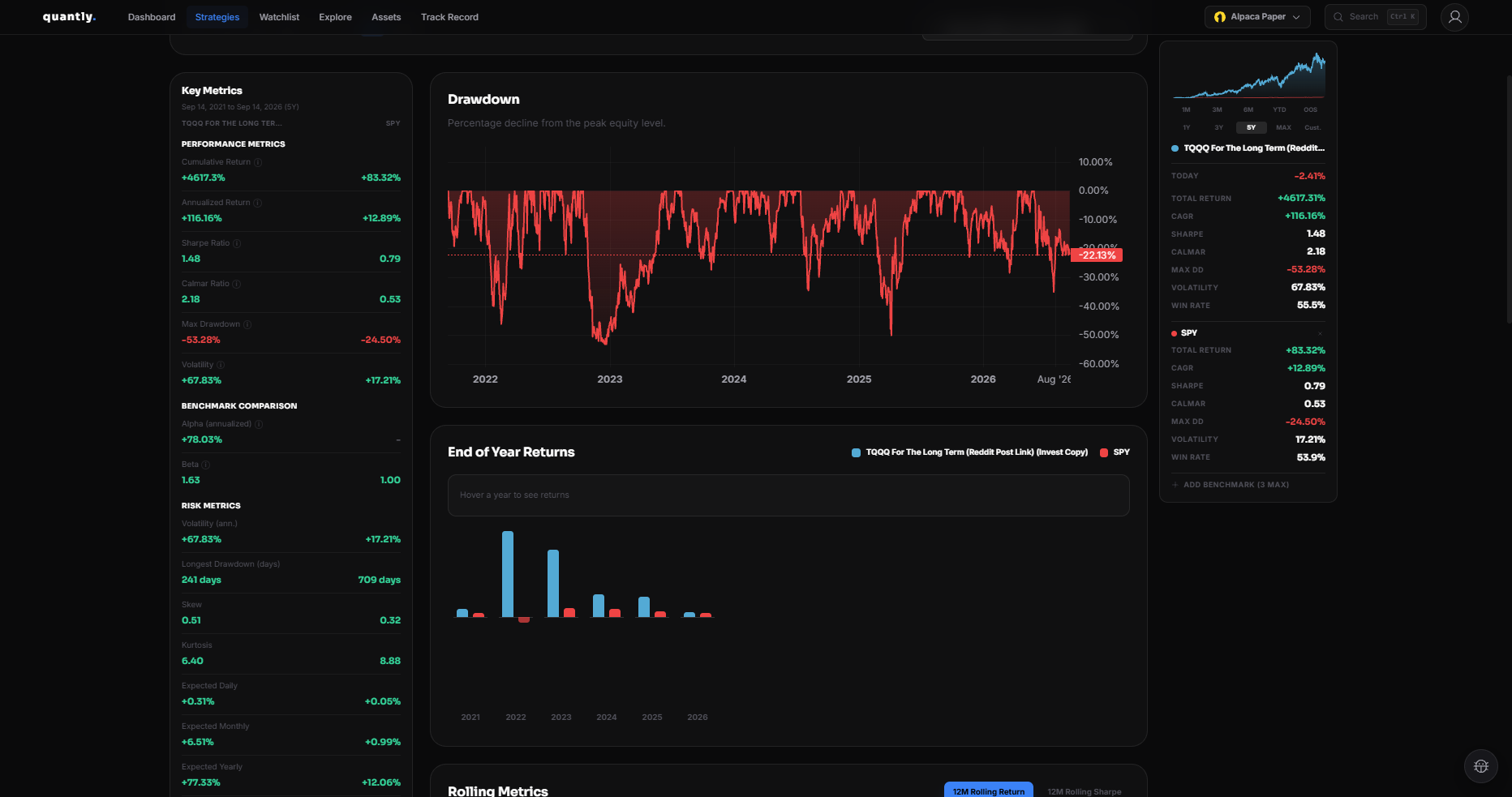Click the '+78.03%' alpha value
This screenshot has width=1512, height=797.
[202, 439]
